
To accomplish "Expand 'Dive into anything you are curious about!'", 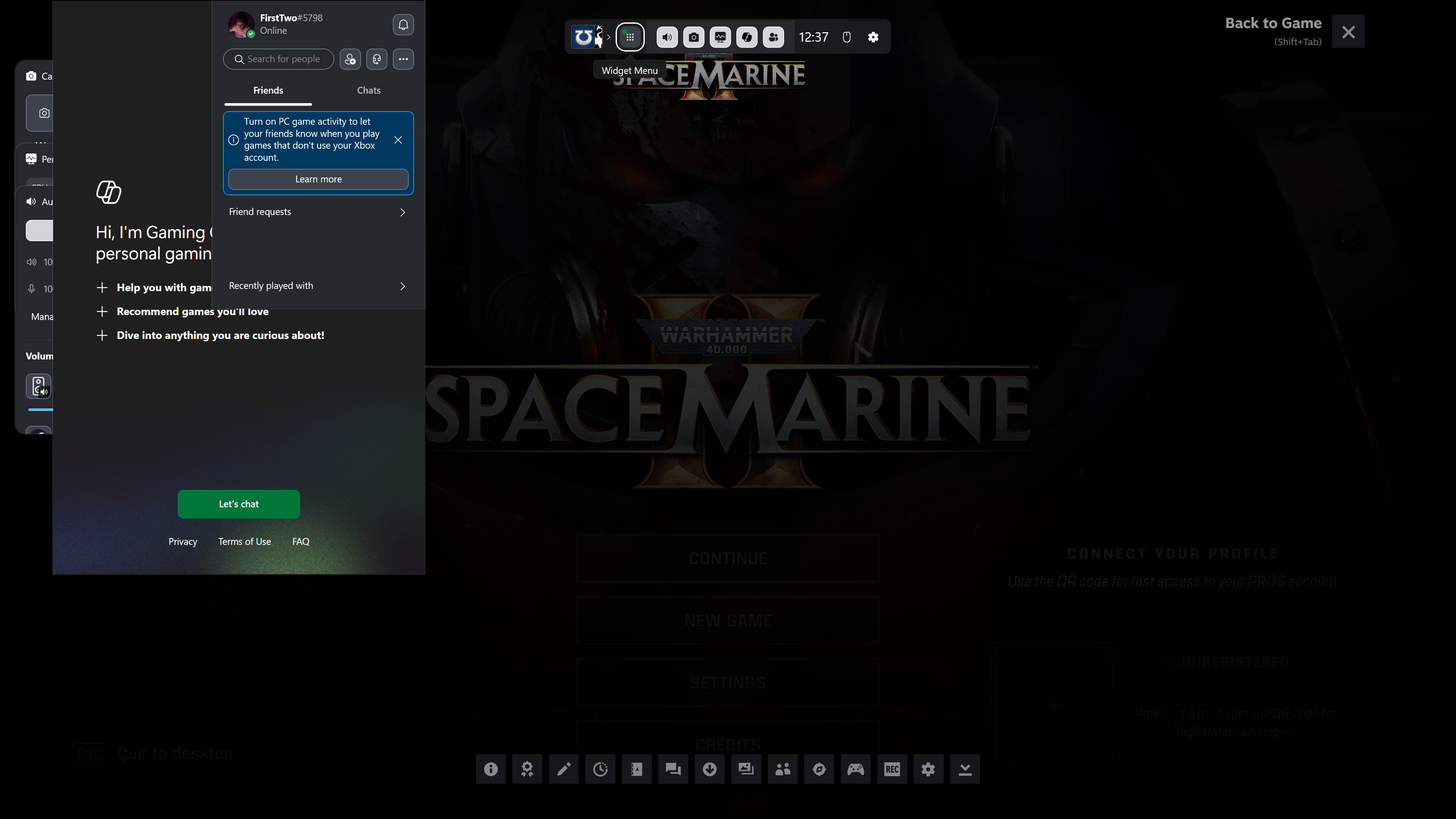I will [210, 336].
